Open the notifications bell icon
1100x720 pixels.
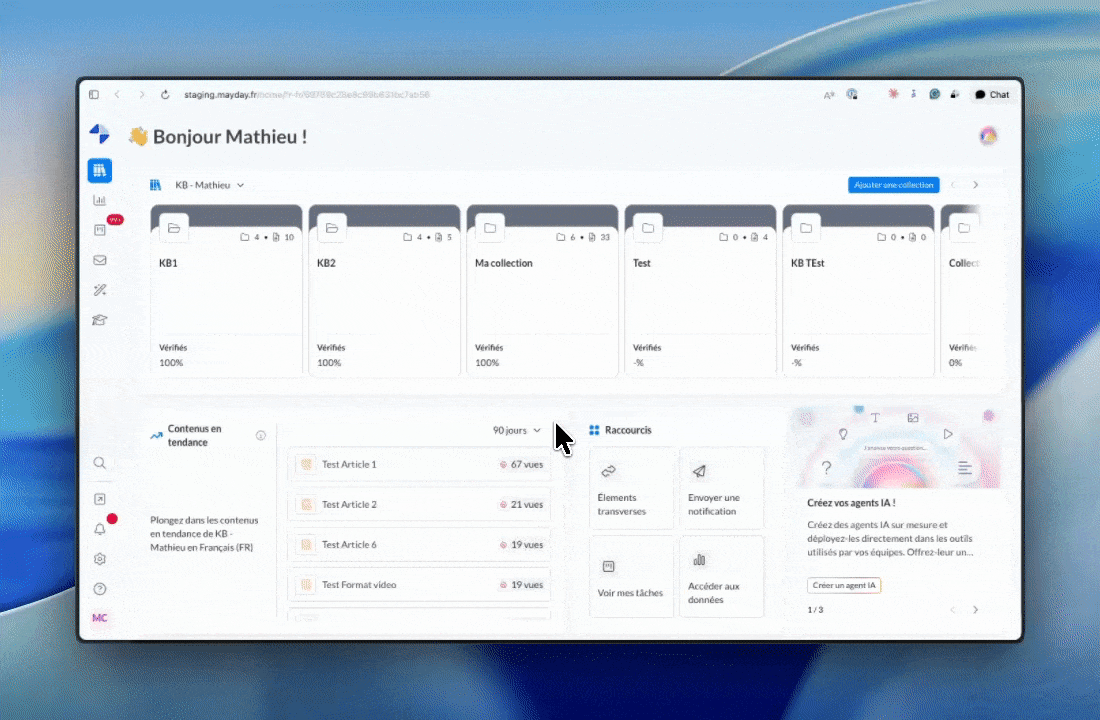(x=99, y=529)
